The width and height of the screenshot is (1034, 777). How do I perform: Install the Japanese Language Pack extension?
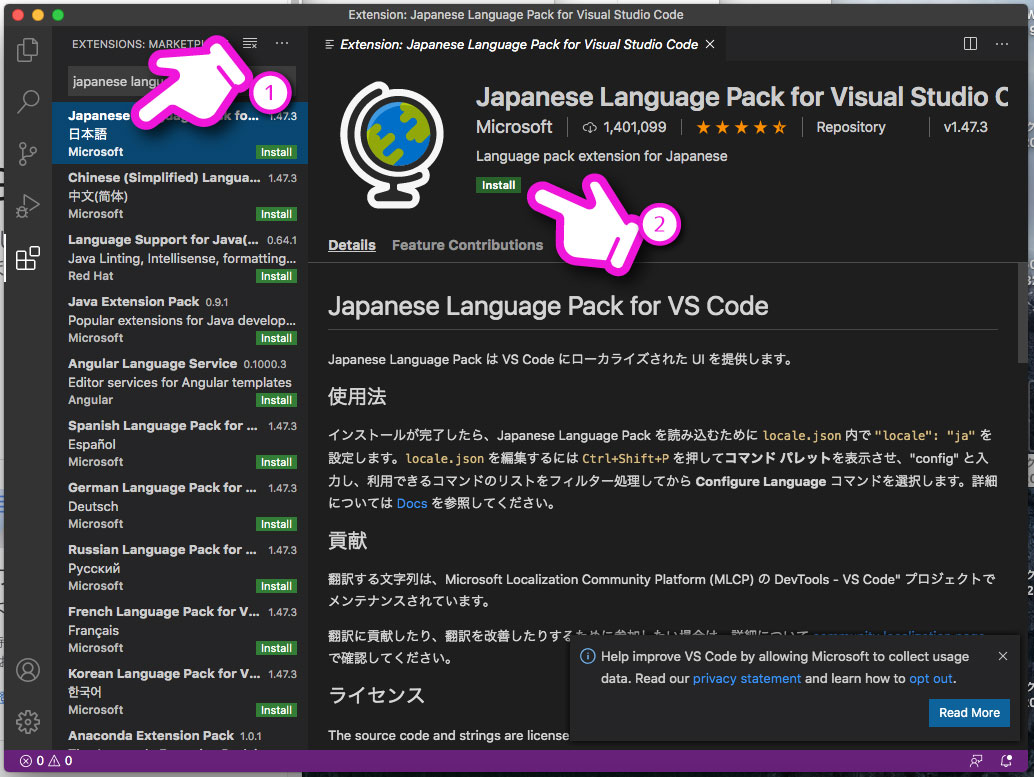coord(498,185)
